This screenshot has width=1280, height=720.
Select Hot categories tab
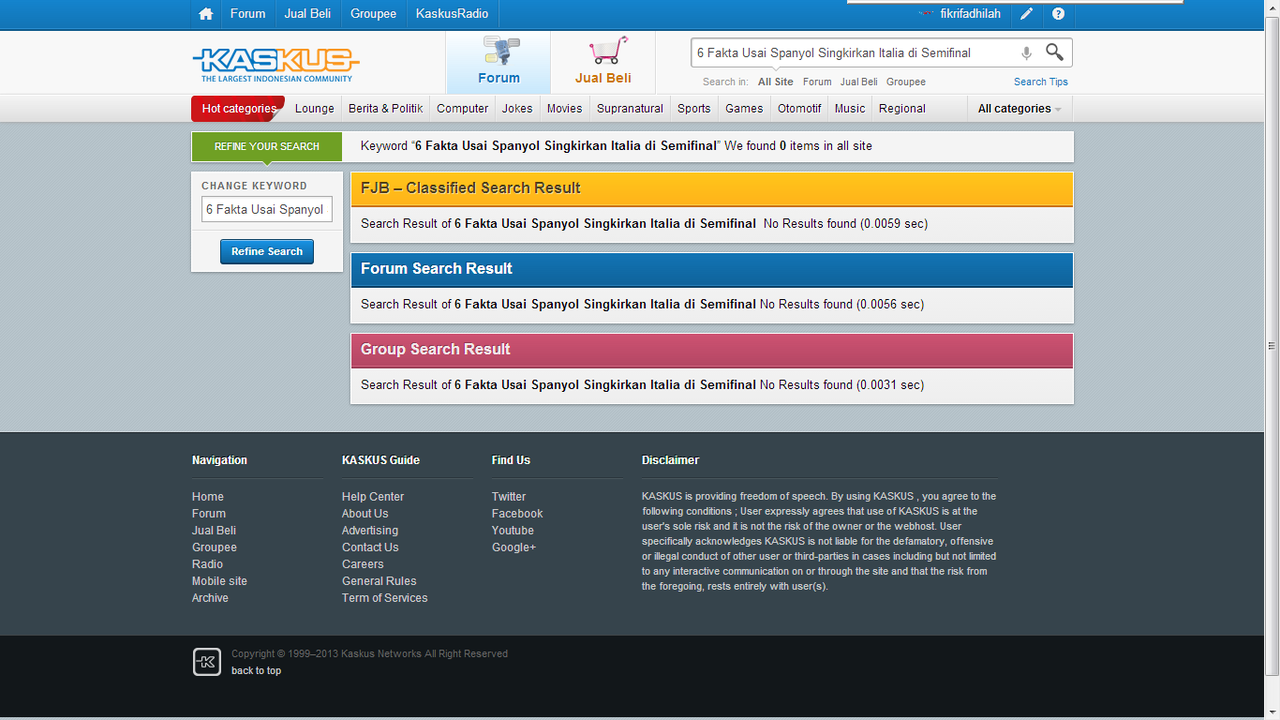click(x=239, y=109)
